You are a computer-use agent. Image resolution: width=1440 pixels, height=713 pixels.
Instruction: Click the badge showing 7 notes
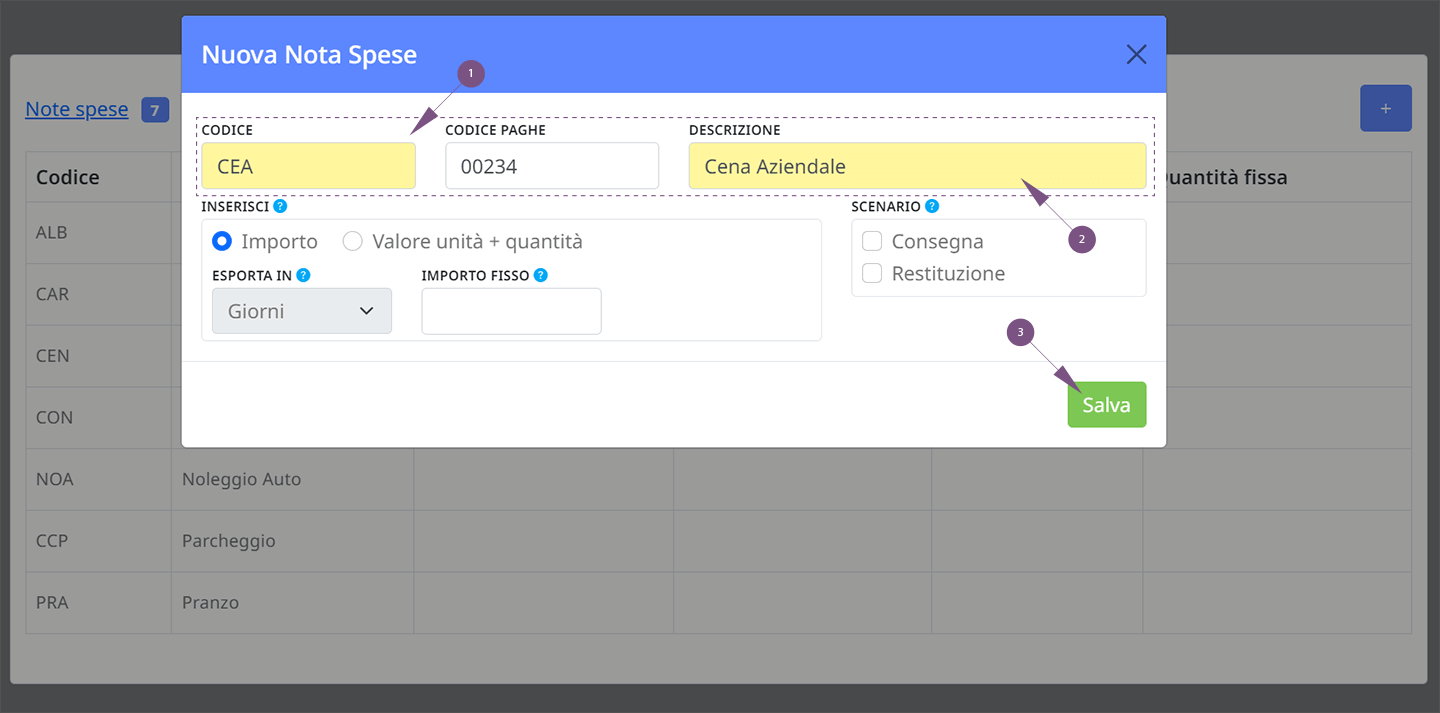[155, 110]
